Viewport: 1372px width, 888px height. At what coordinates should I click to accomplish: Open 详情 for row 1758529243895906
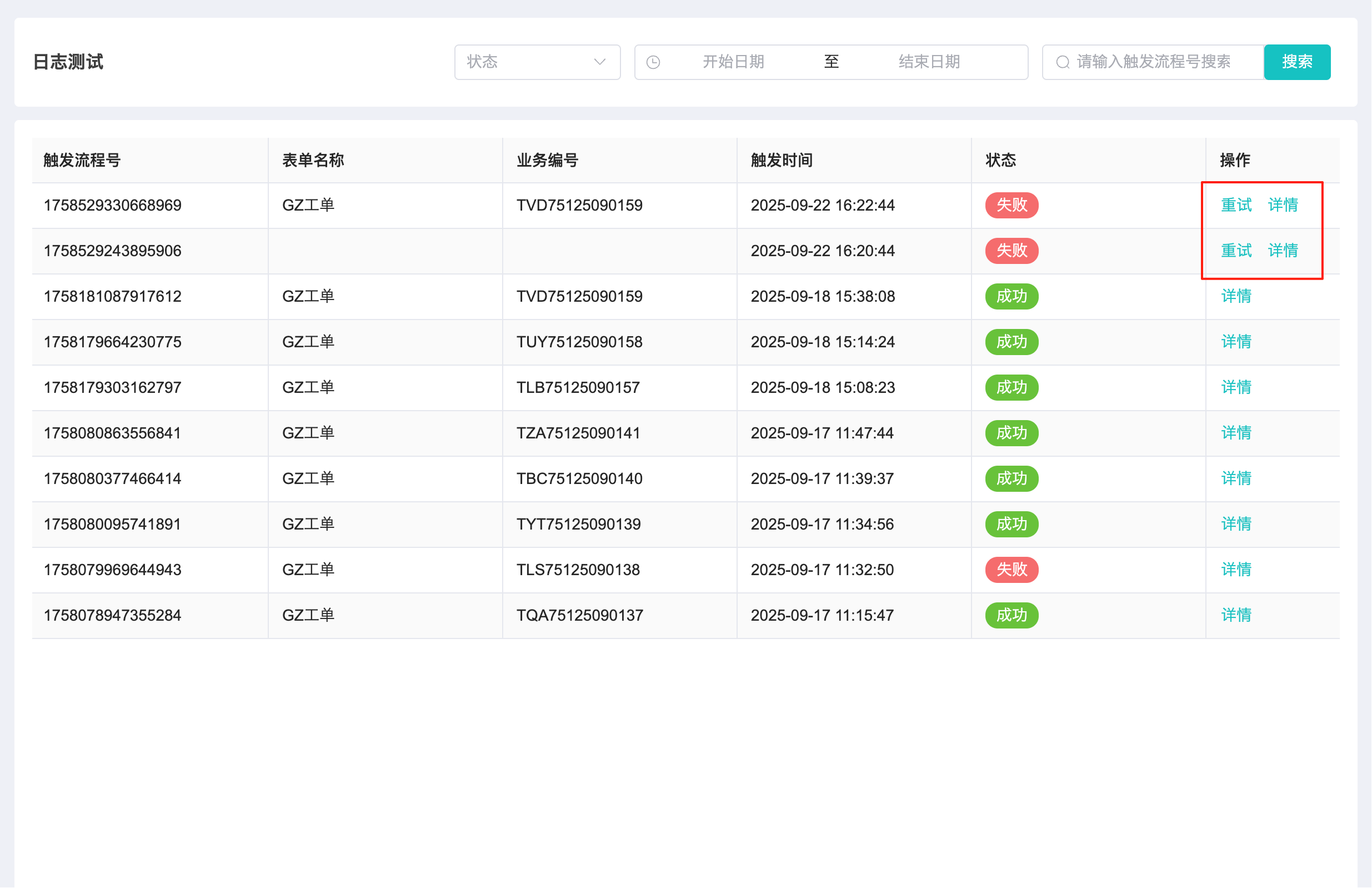1283,250
